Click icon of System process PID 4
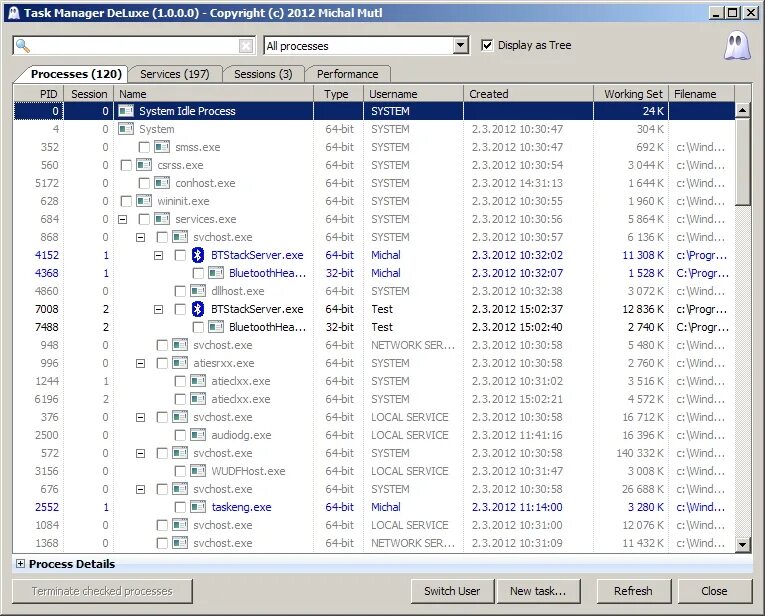This screenshot has width=765, height=616. click(126, 129)
